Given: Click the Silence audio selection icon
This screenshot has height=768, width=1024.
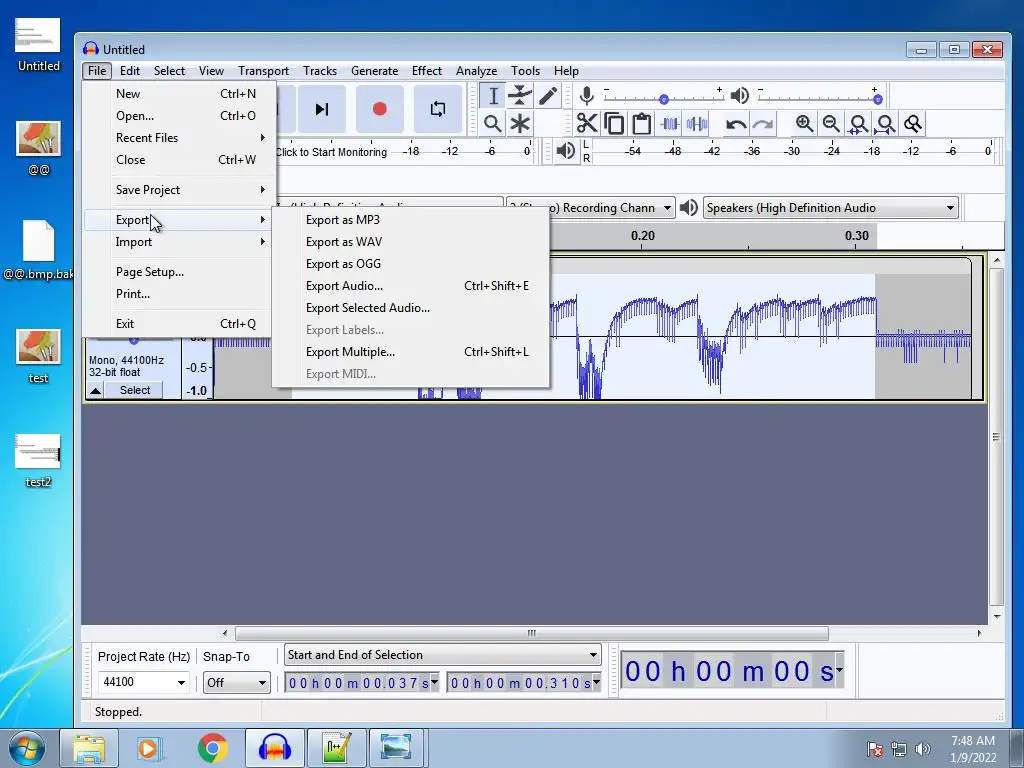Looking at the screenshot, I should pos(697,123).
